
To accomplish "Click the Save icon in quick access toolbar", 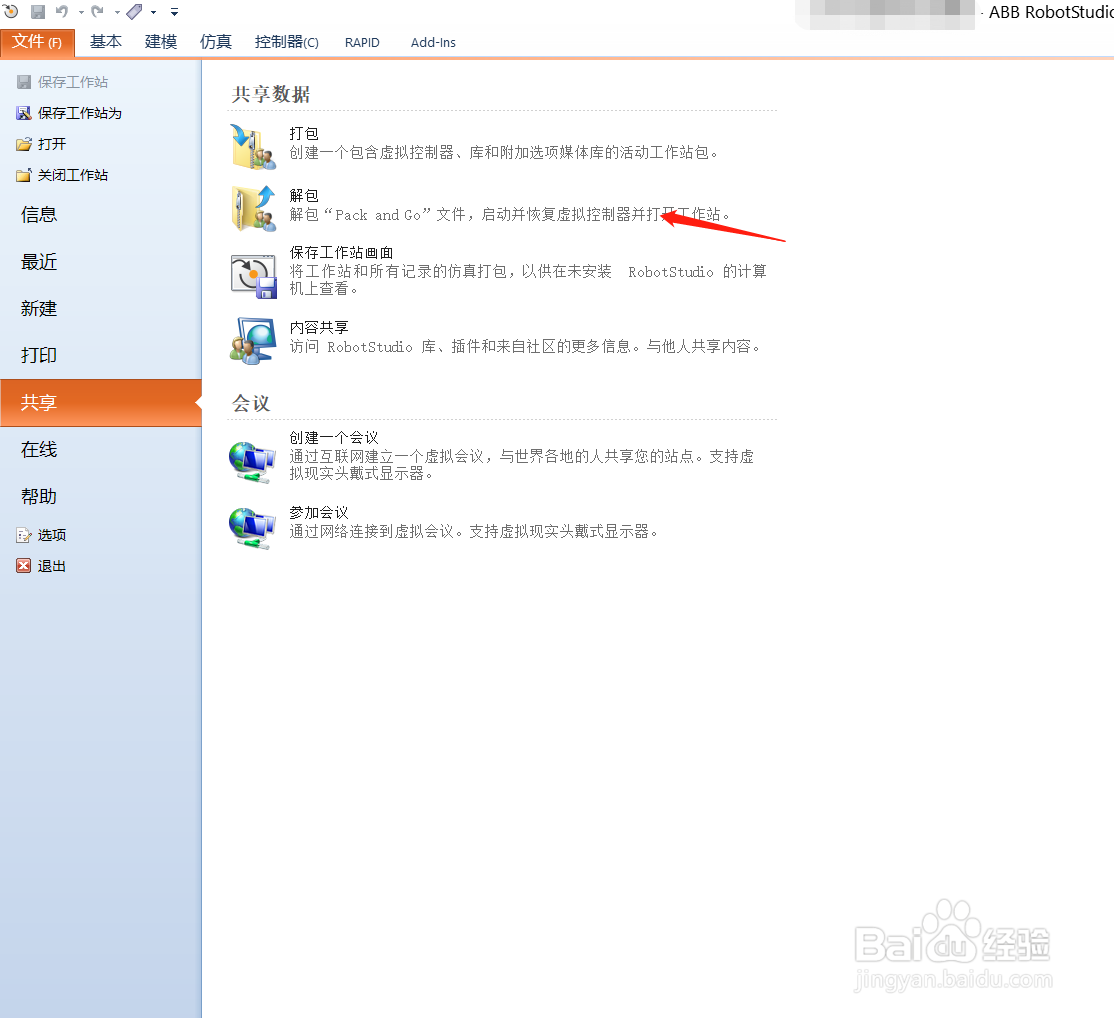I will click(x=38, y=11).
